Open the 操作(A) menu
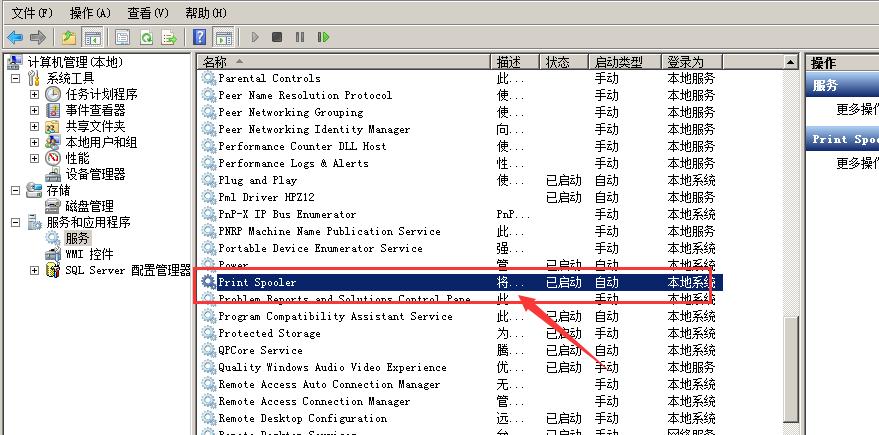This screenshot has width=879, height=435. (90, 12)
